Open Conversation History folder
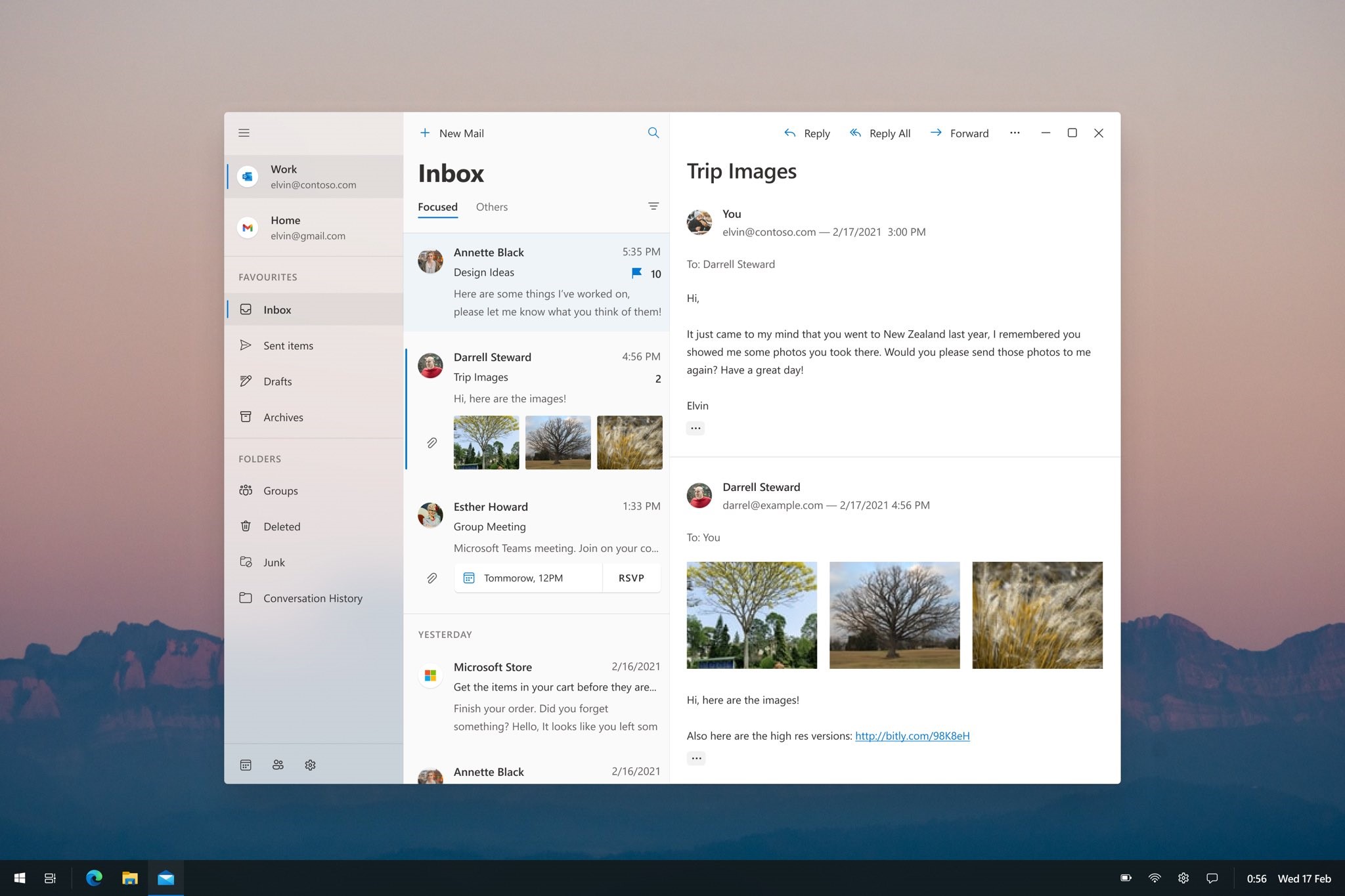Image resolution: width=1345 pixels, height=896 pixels. [x=314, y=598]
